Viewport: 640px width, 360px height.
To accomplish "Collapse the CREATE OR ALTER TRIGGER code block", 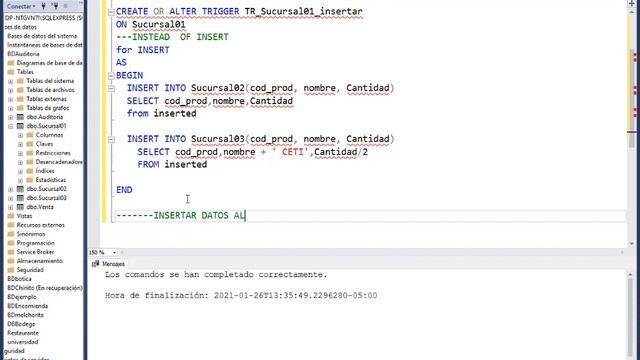I will [111, 12].
